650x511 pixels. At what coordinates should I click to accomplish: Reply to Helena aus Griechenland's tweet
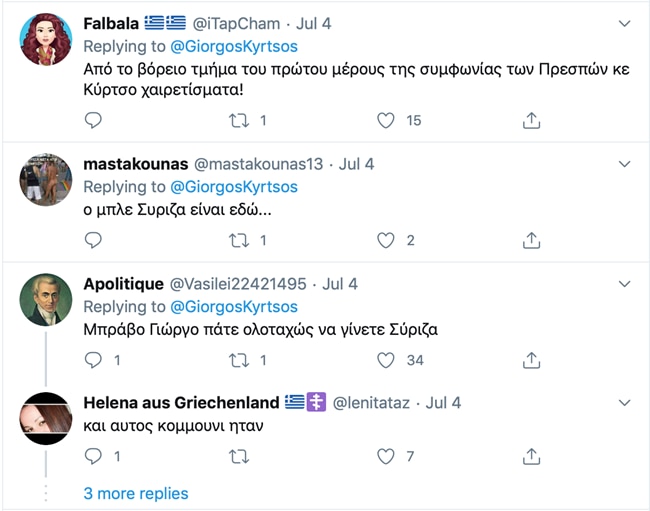93,456
